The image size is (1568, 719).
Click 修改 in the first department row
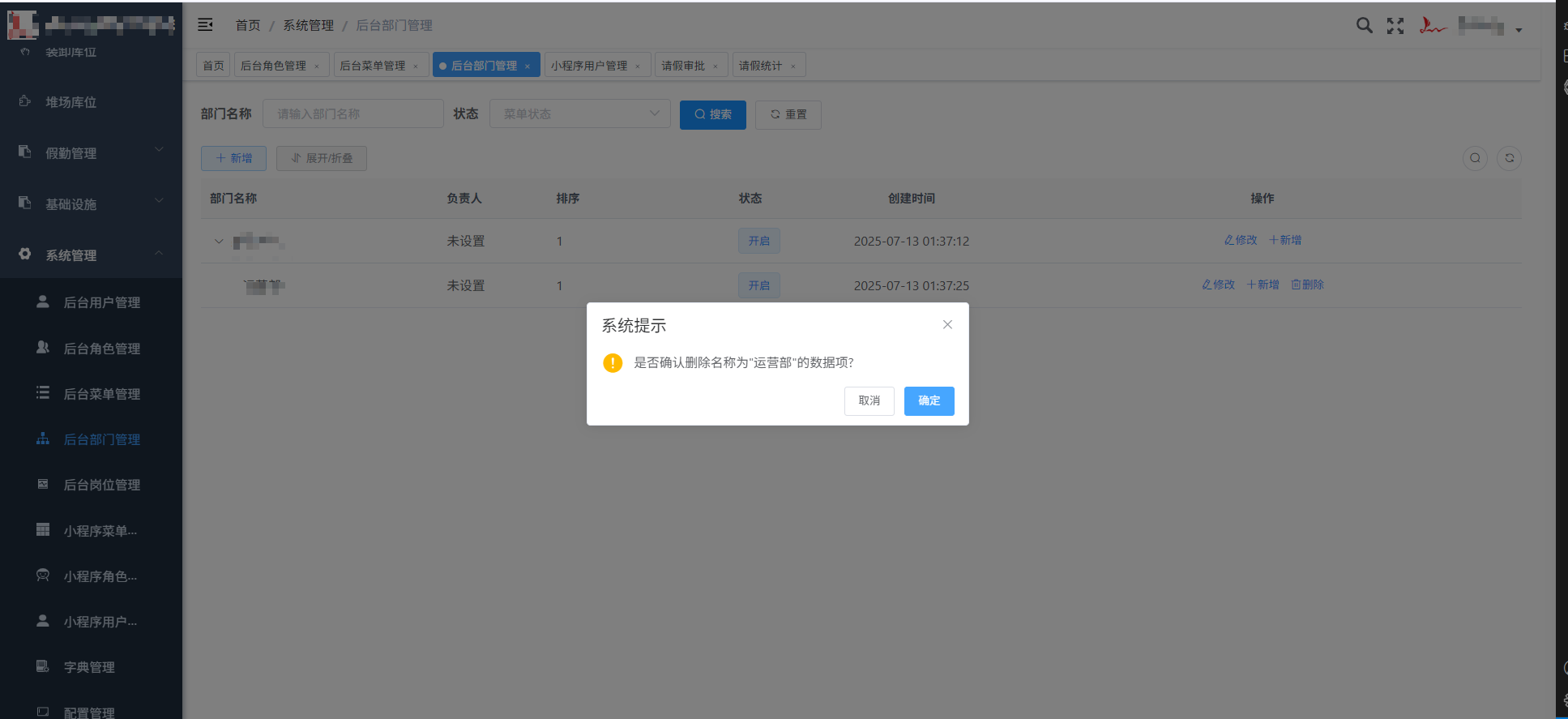point(1241,240)
